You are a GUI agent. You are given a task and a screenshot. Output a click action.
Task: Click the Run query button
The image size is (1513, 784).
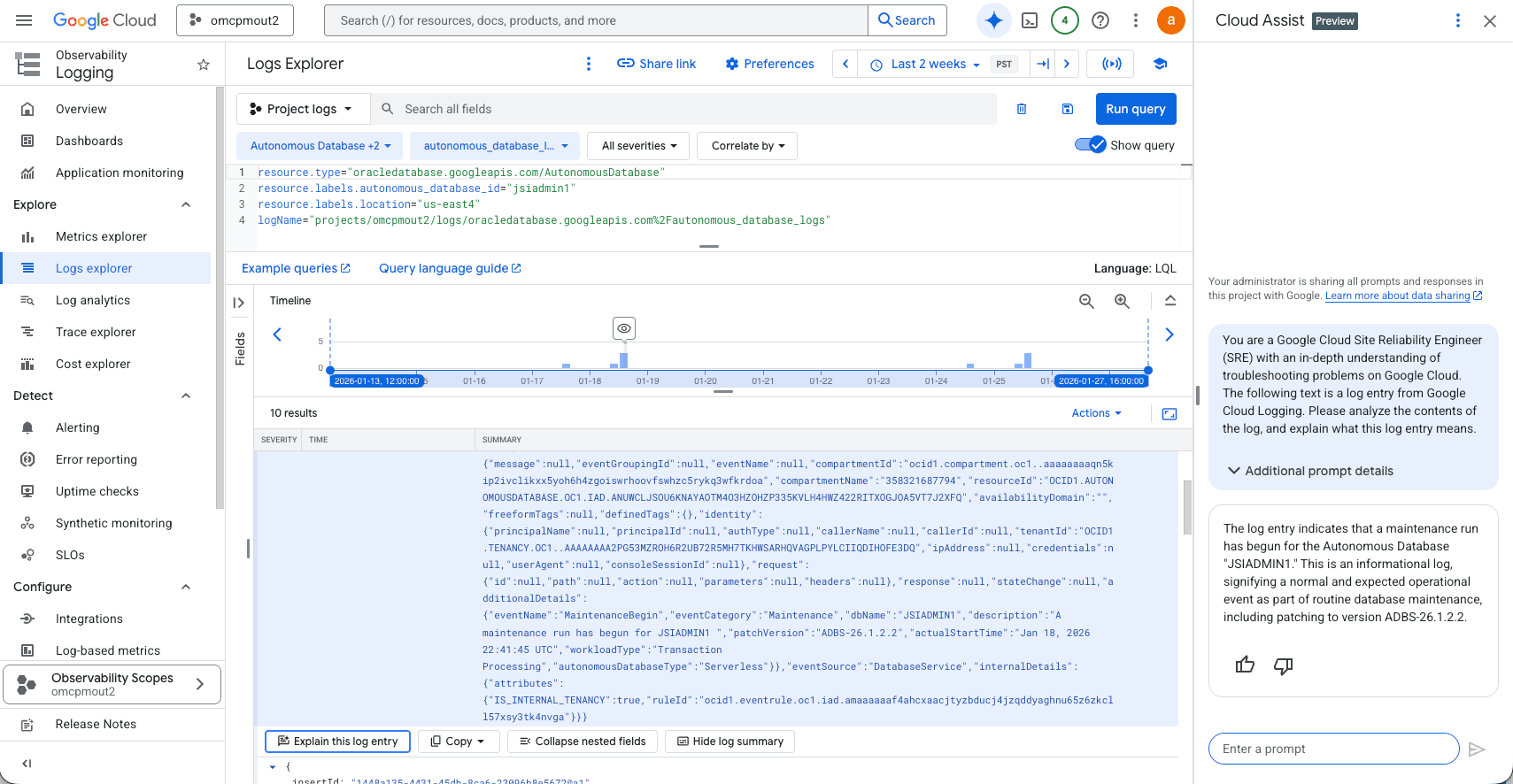point(1136,109)
